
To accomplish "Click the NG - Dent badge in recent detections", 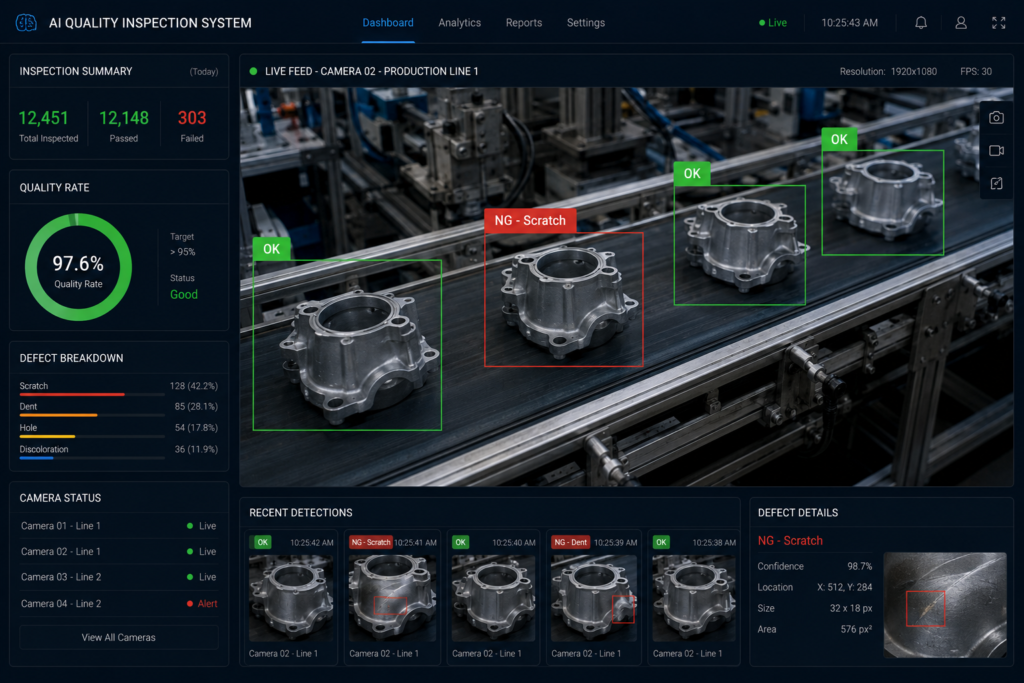I will [x=571, y=542].
